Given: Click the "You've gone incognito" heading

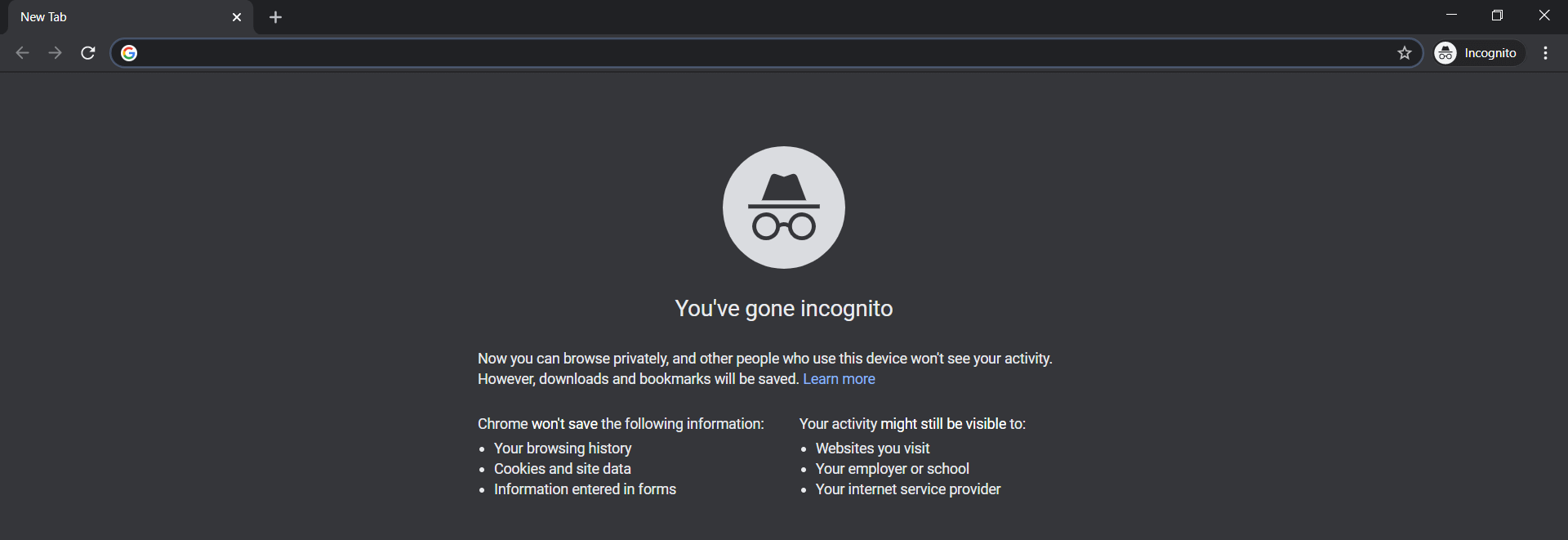Looking at the screenshot, I should click(784, 309).
